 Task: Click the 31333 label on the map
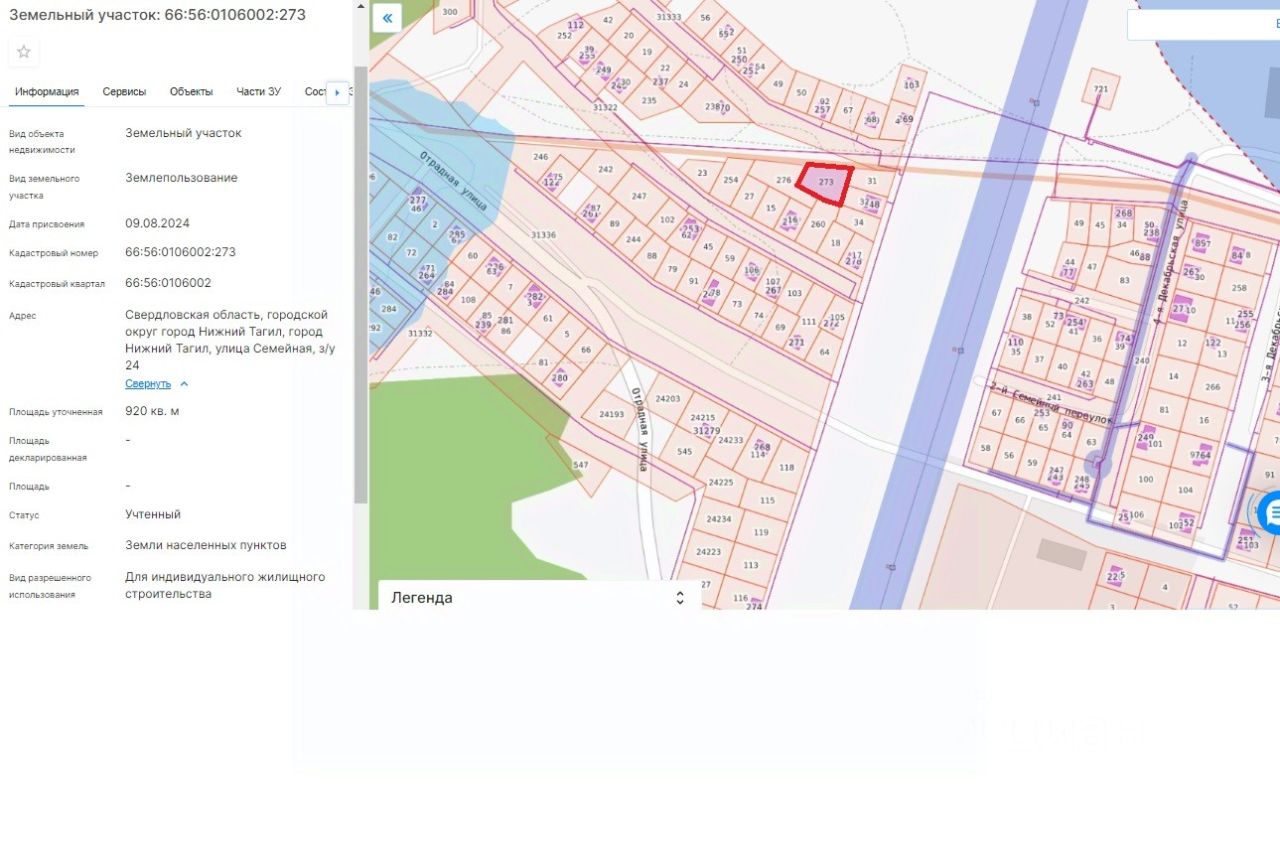(x=668, y=17)
